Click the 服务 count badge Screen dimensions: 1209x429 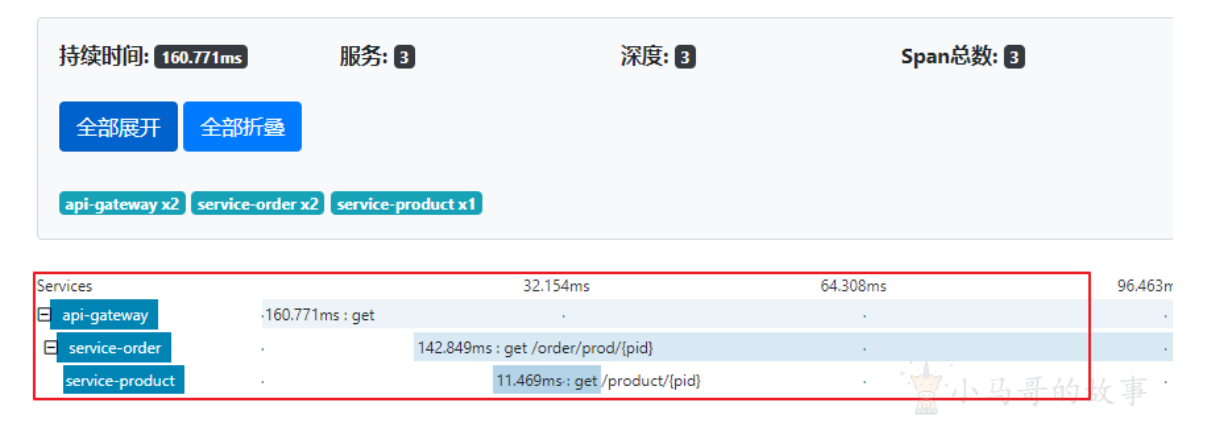[x=404, y=58]
